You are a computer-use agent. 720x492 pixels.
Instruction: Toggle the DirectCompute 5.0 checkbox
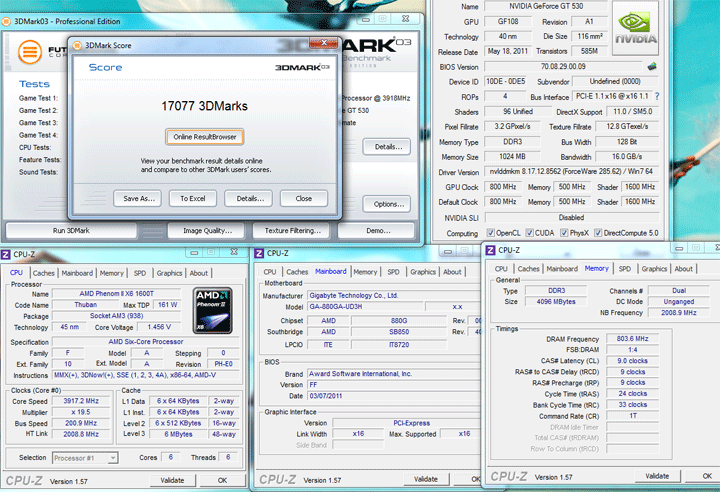point(598,233)
